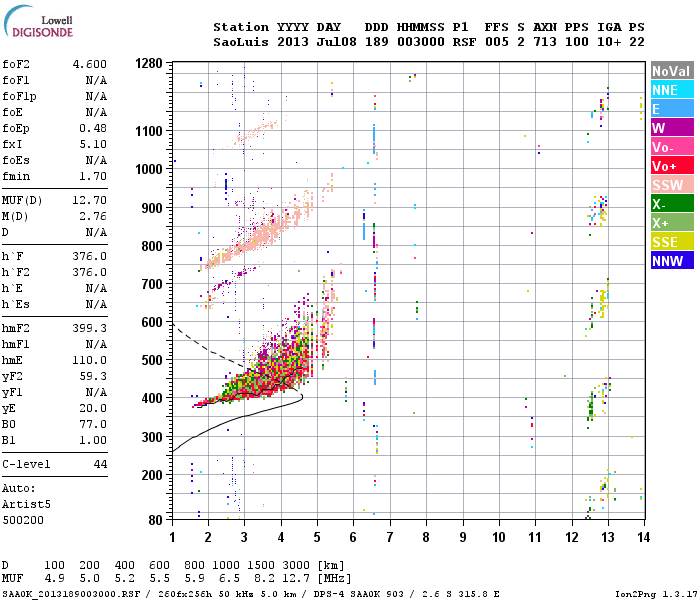Click the B1 value 1.00
This screenshot has height=600, width=700.
(93, 440)
